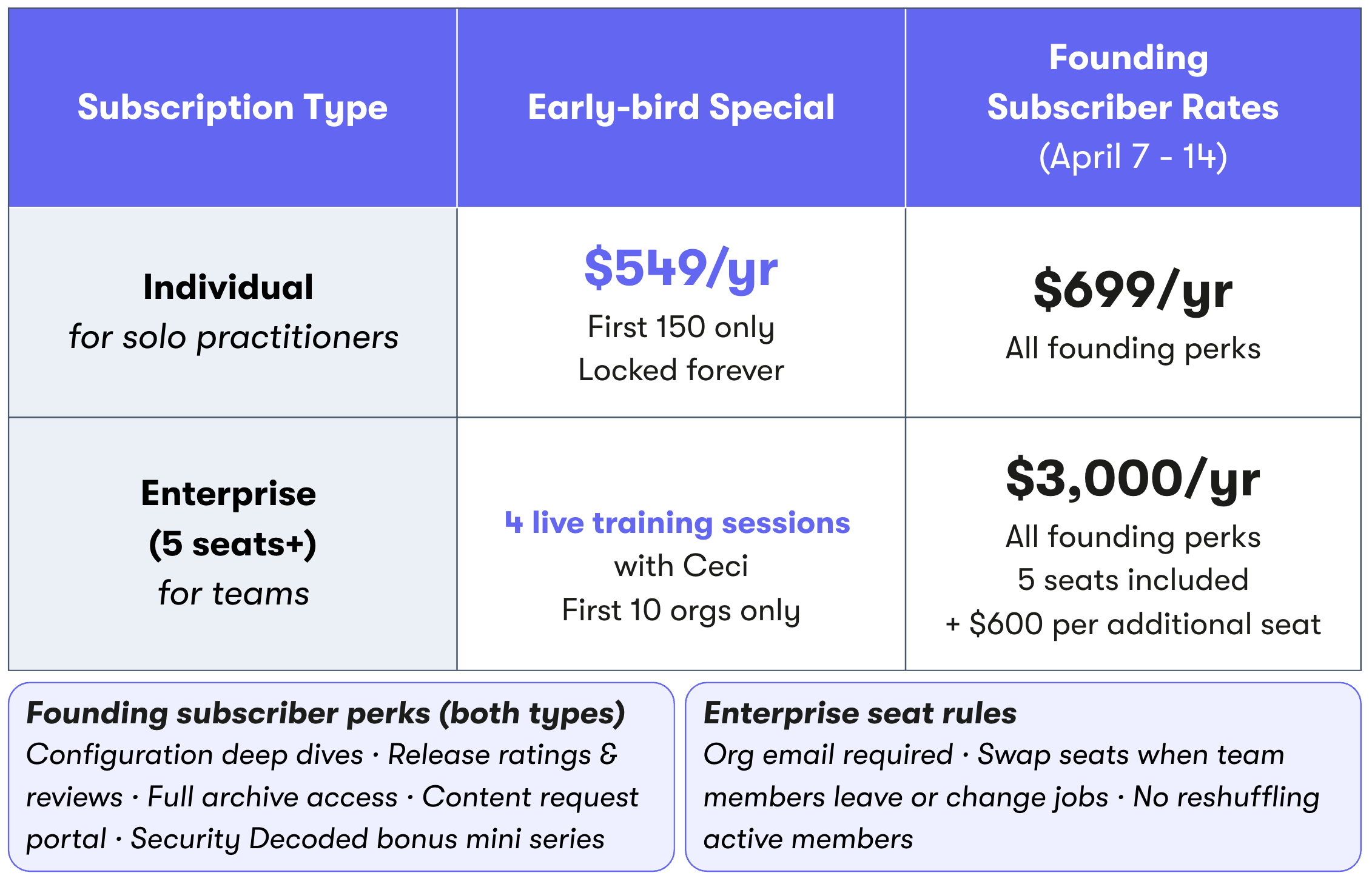1372x884 pixels.
Task: Select the $3,000/yr enterprise price
Action: click(1133, 480)
